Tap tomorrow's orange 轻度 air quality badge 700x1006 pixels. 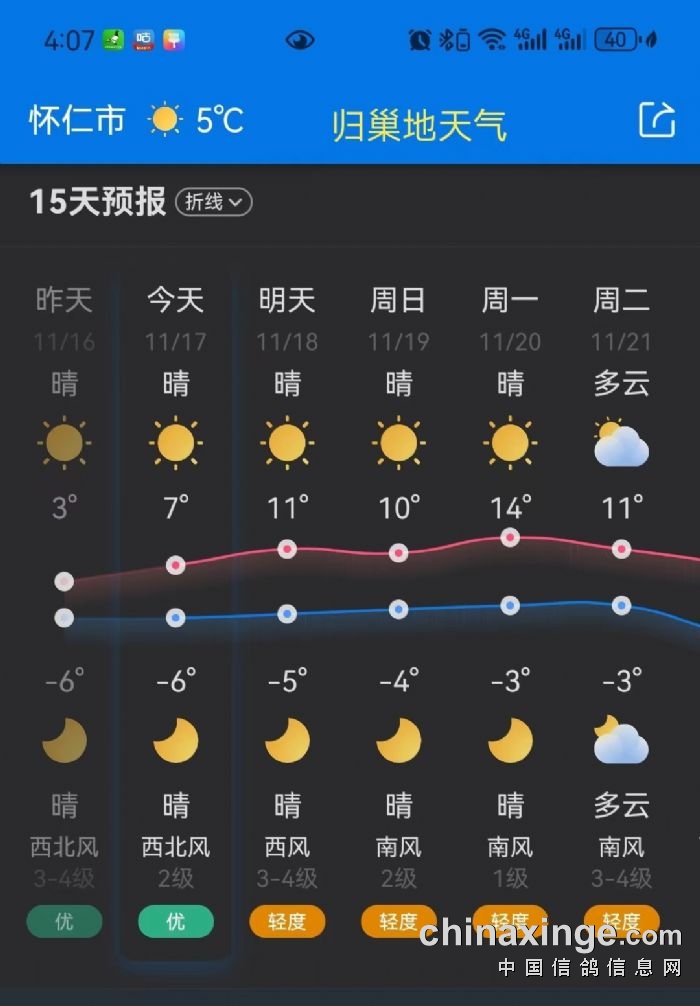(x=287, y=921)
